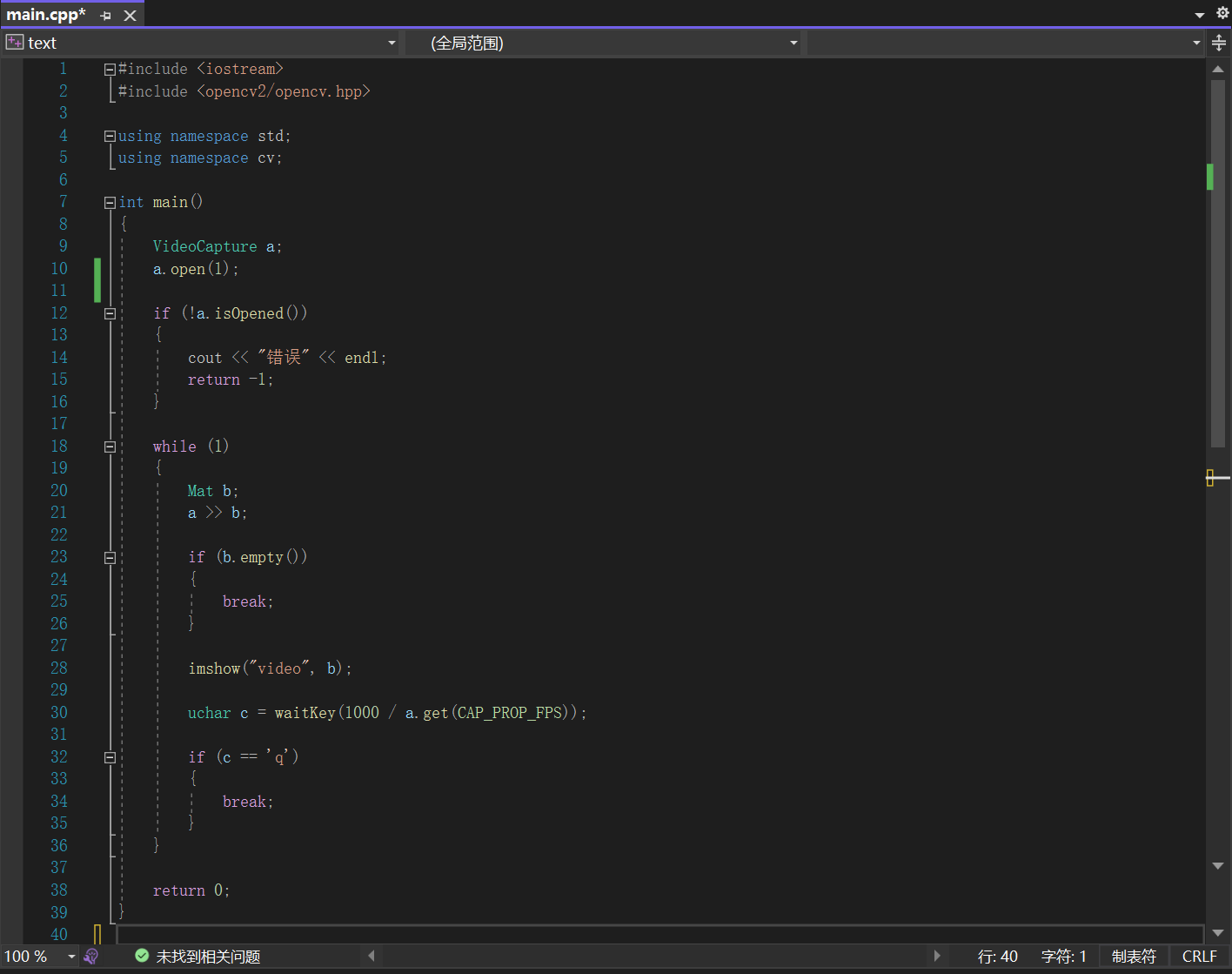Click the "错误" string on line 14
The height and width of the screenshot is (974, 1232).
point(284,358)
